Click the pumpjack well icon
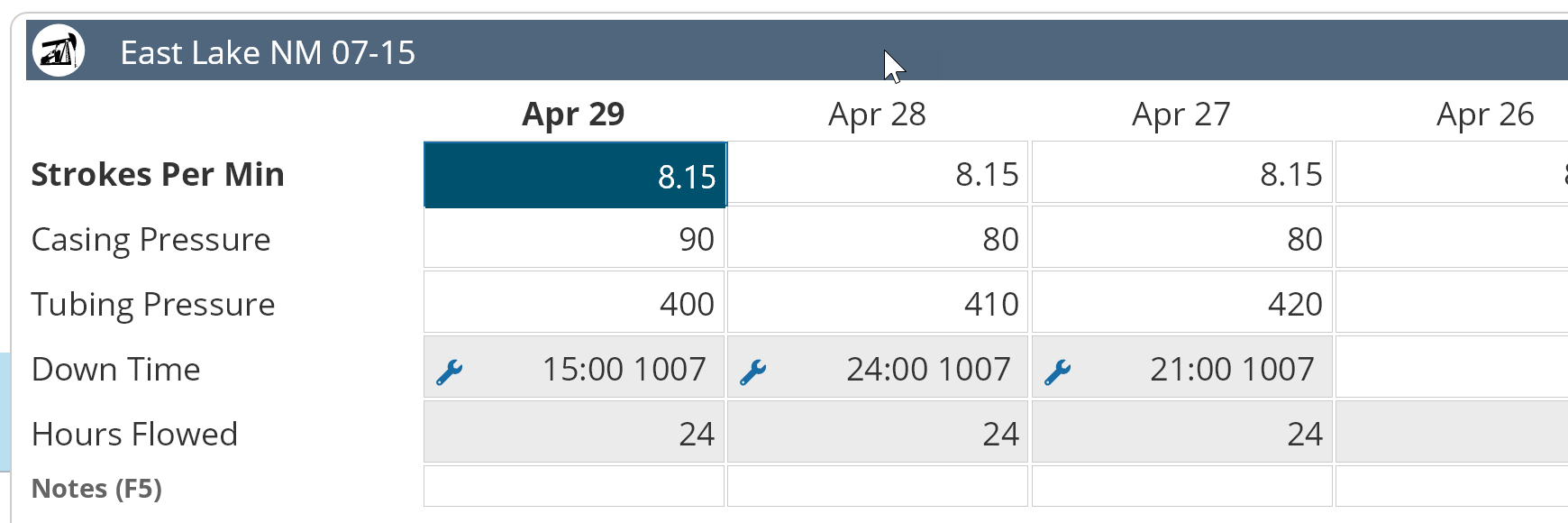1568x523 pixels. [x=59, y=51]
